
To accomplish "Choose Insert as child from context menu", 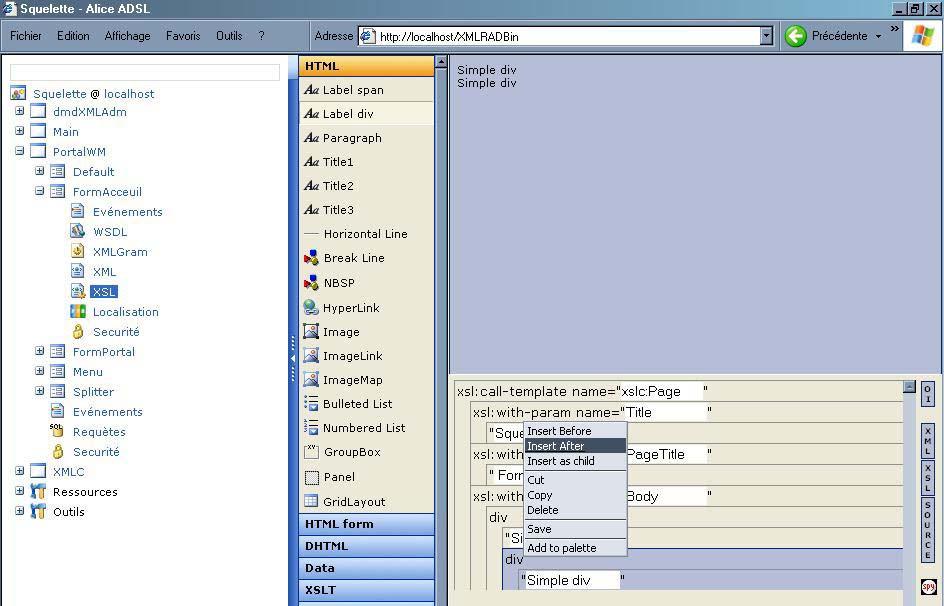I will pyautogui.click(x=561, y=462).
